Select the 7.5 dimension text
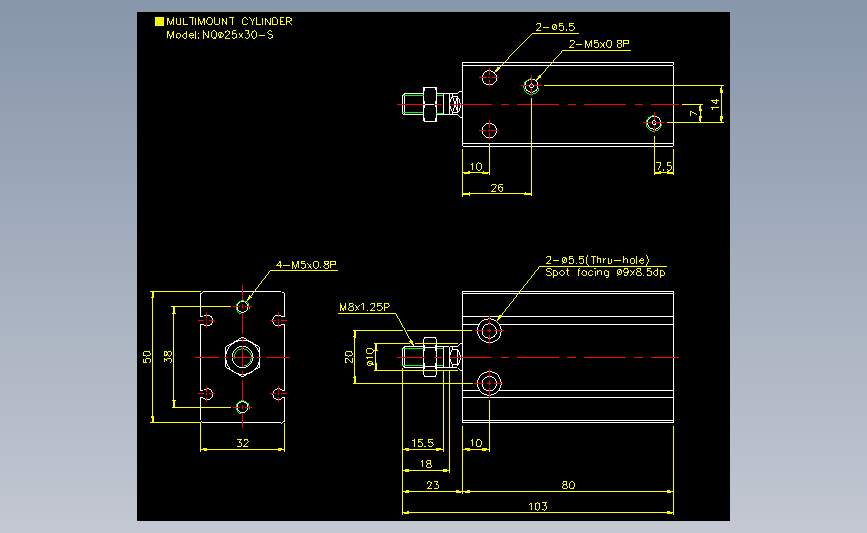 click(x=664, y=166)
